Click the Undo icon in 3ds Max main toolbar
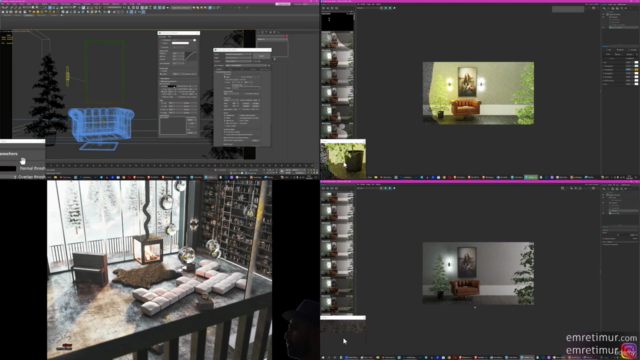 [3, 7]
